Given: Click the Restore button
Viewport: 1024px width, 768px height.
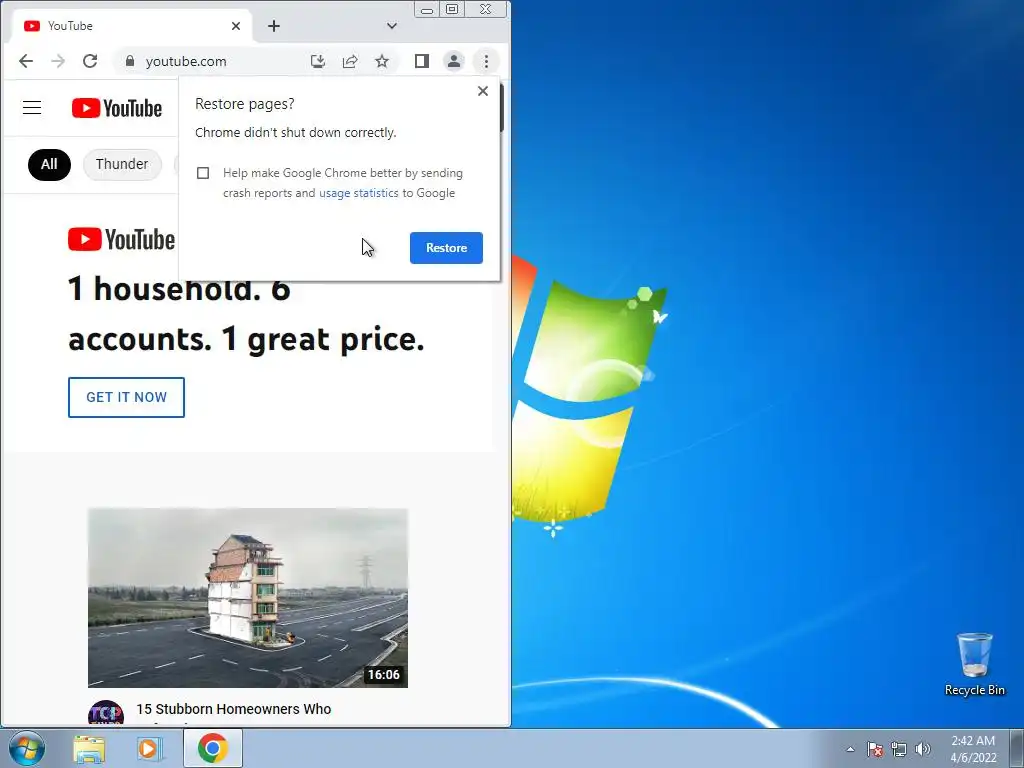Looking at the screenshot, I should (x=446, y=248).
